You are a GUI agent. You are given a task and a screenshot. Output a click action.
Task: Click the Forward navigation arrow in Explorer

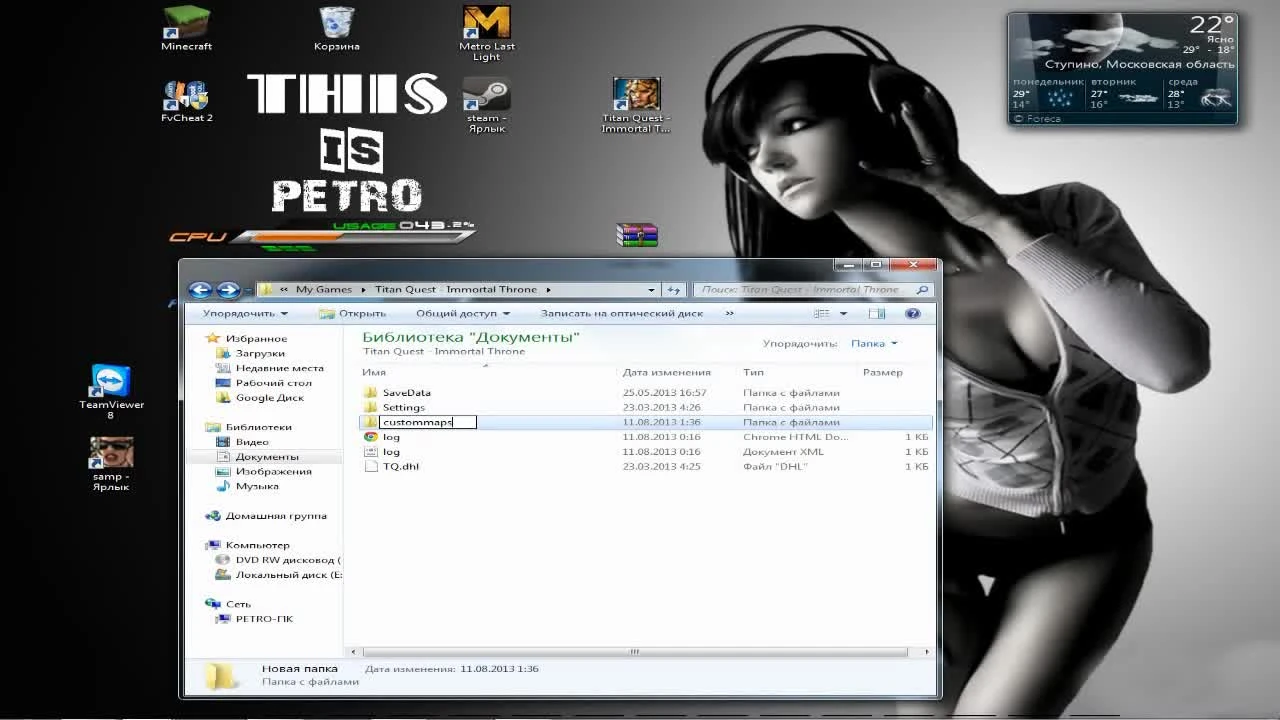[228, 290]
